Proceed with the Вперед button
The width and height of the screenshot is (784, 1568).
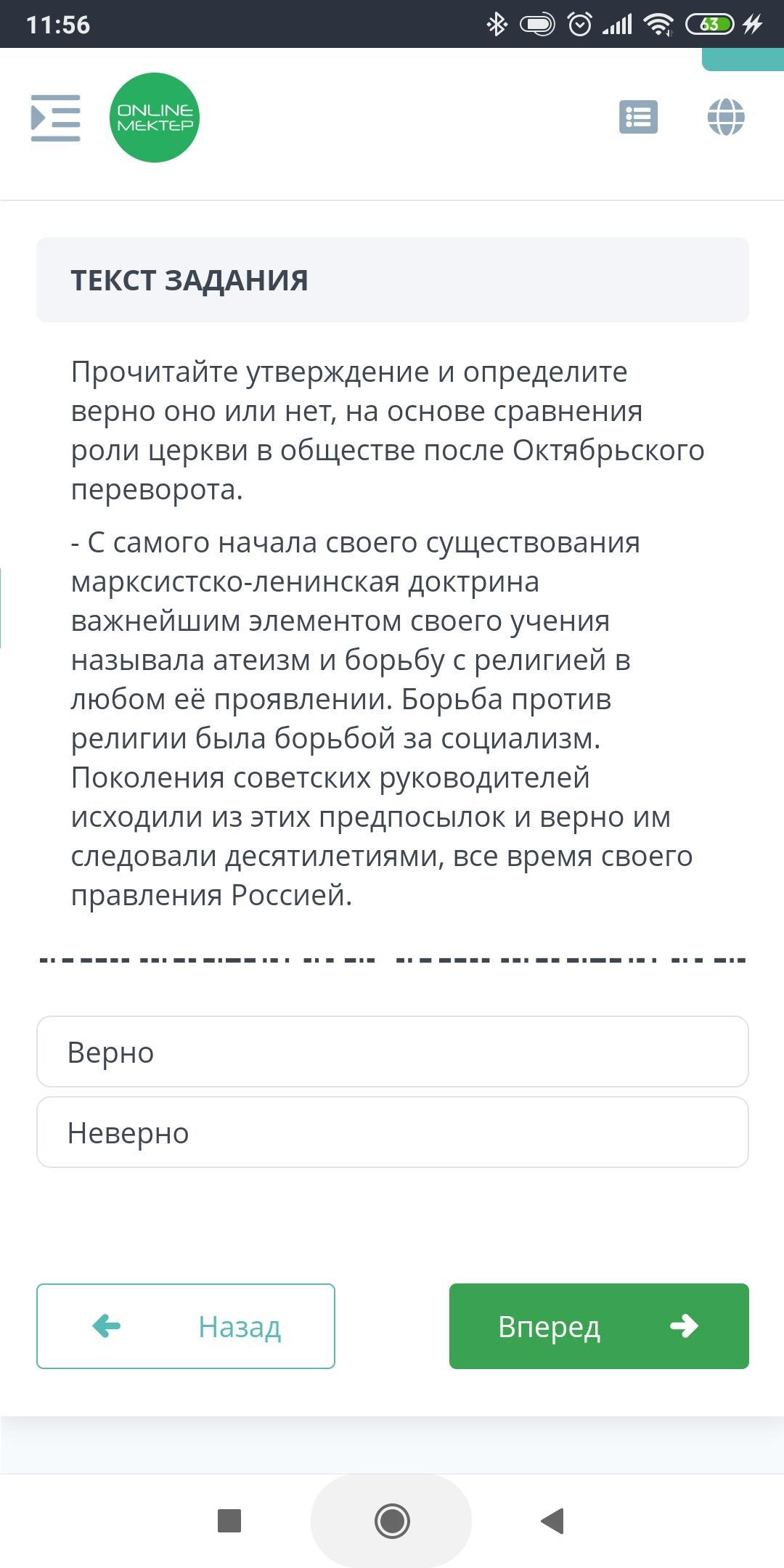click(x=599, y=1326)
